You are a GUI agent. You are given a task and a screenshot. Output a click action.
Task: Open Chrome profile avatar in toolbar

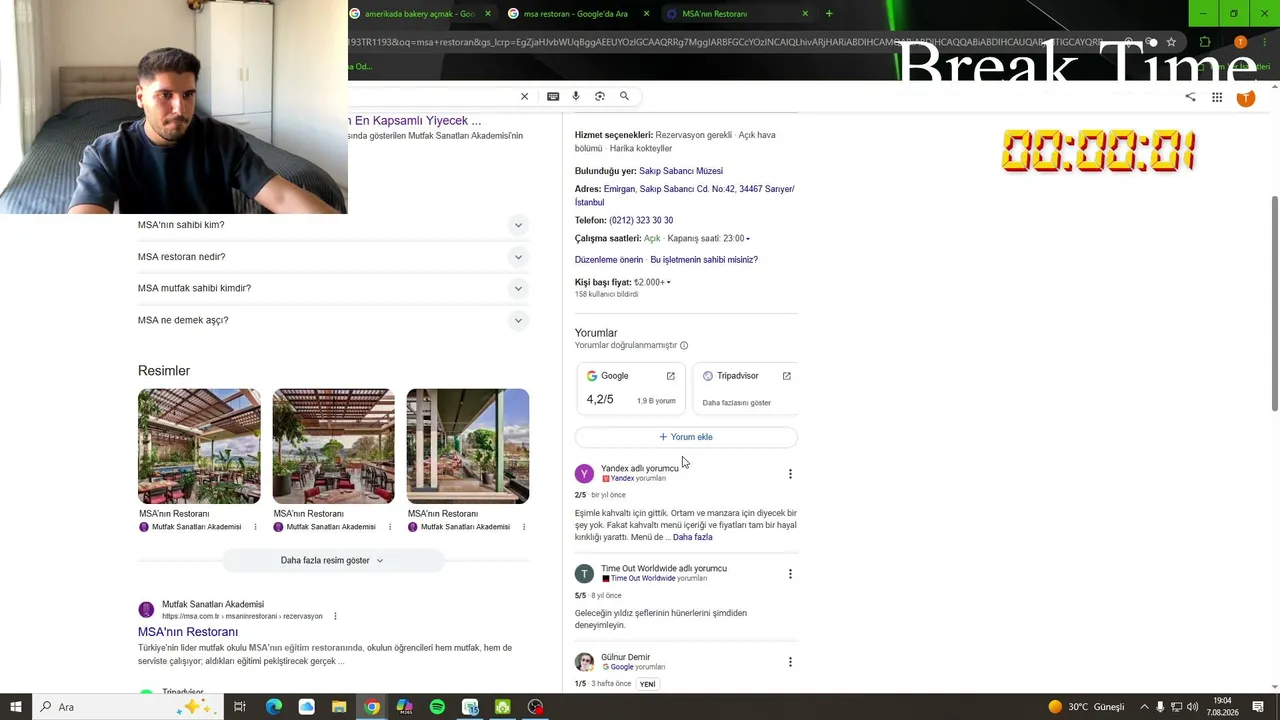pos(1240,42)
